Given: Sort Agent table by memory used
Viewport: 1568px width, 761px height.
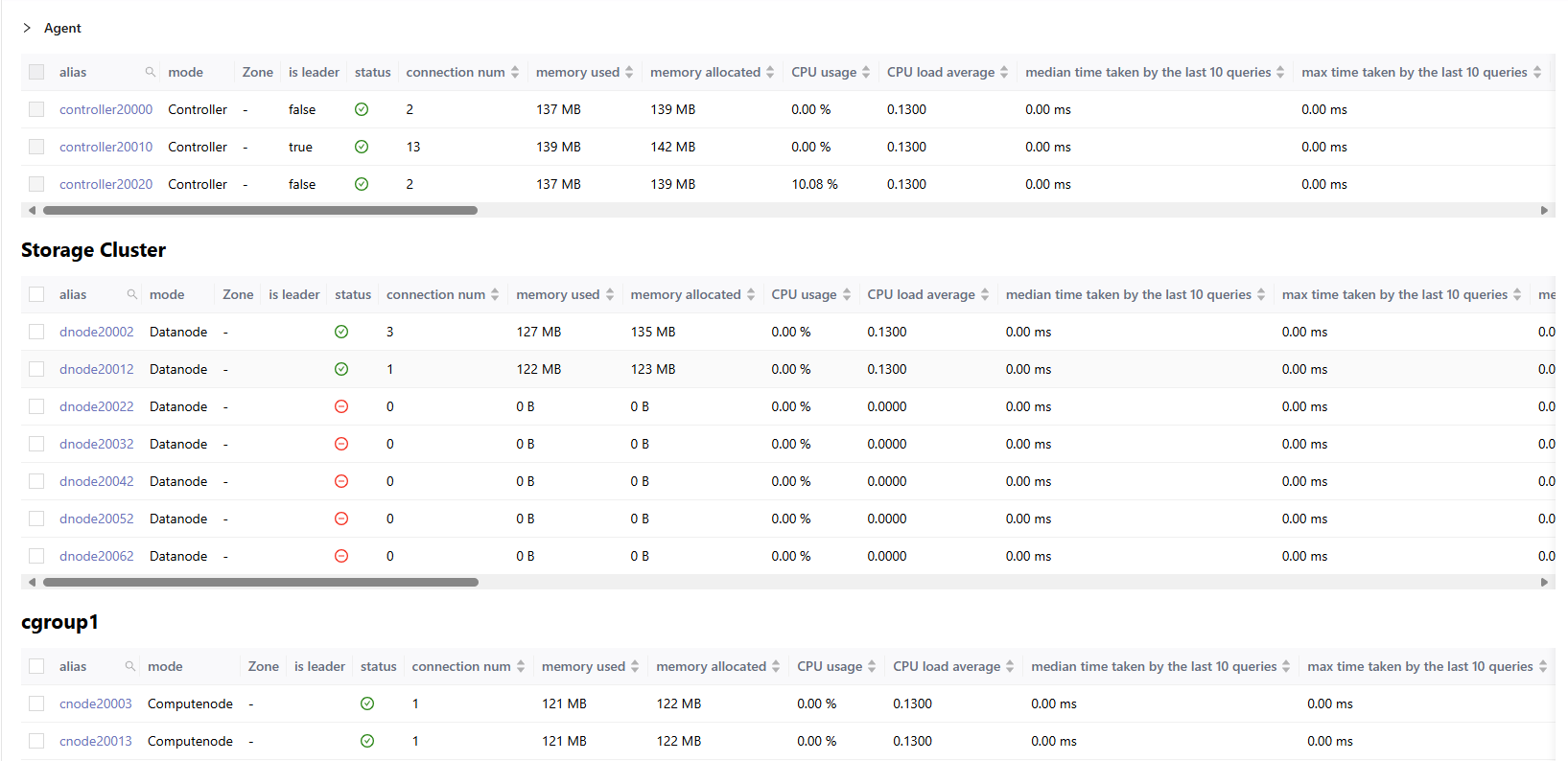Looking at the screenshot, I should [x=629, y=72].
